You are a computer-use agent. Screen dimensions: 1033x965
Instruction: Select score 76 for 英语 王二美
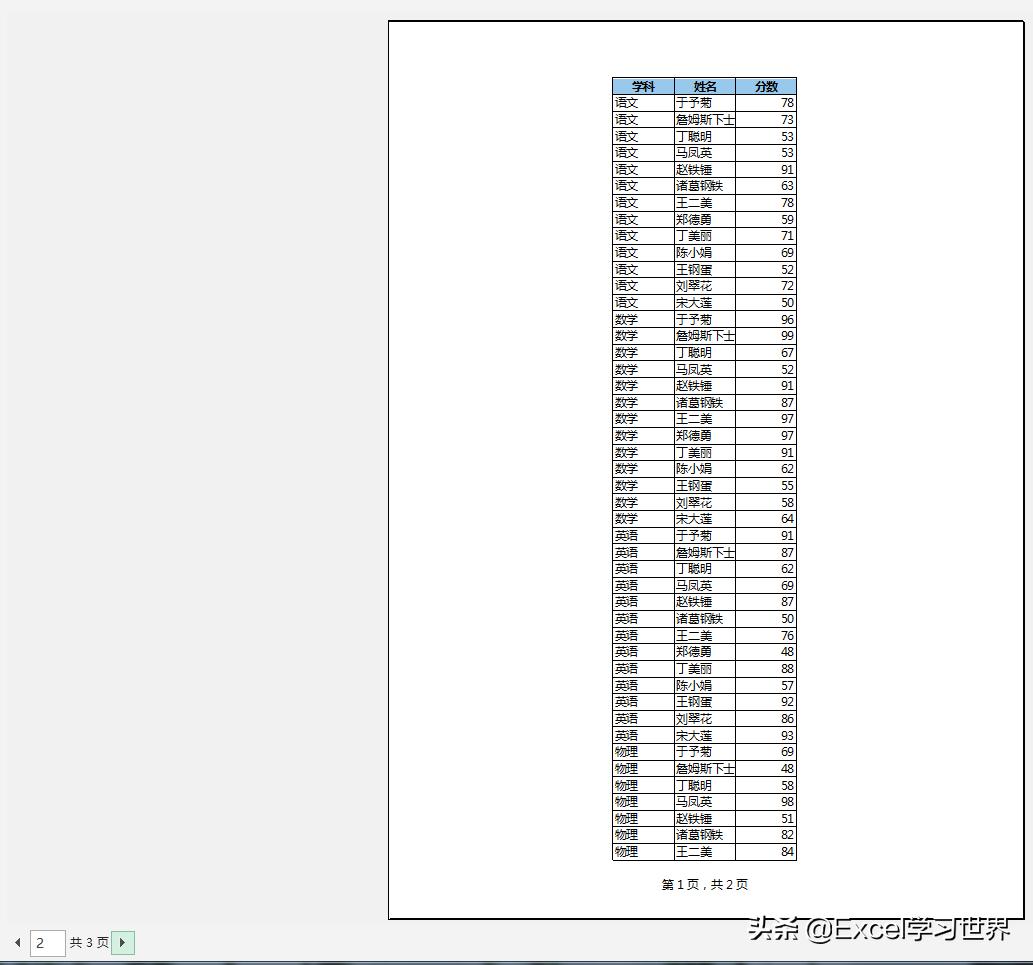coord(766,636)
